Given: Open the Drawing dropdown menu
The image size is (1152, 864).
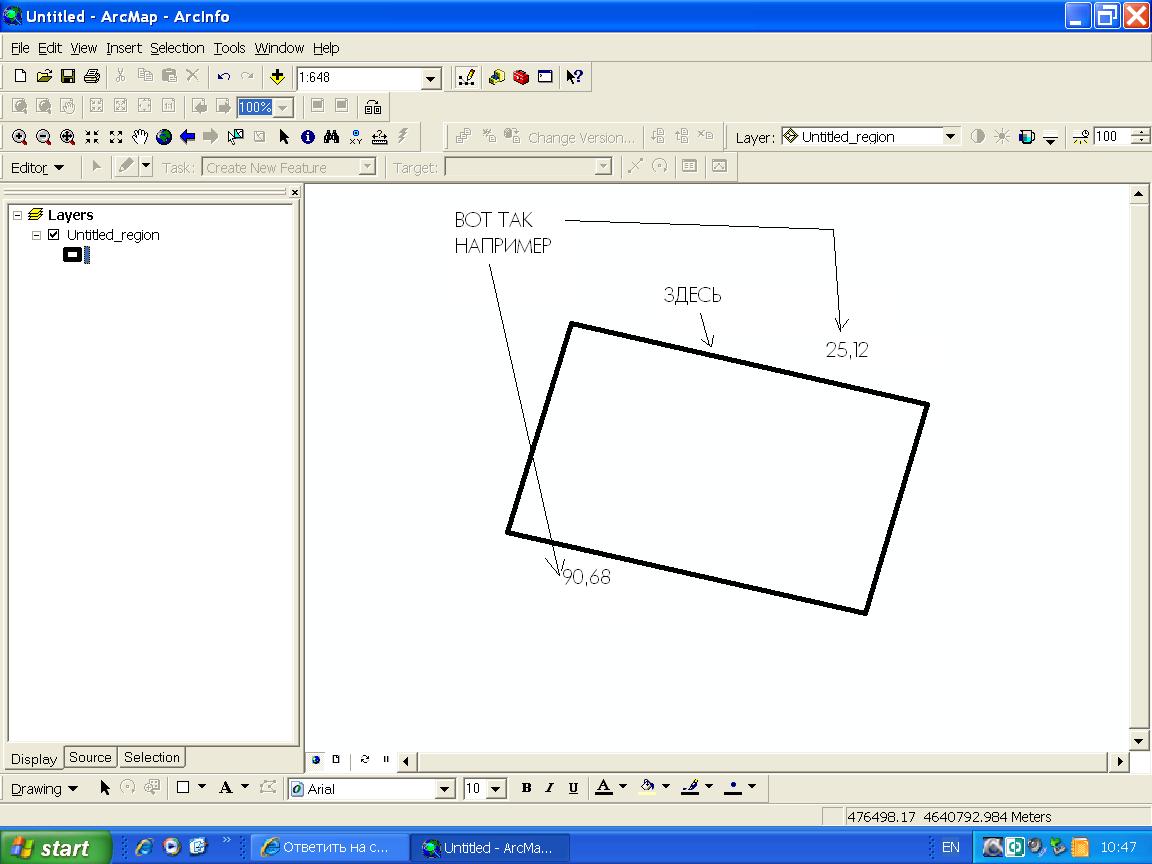Looking at the screenshot, I should (x=44, y=788).
